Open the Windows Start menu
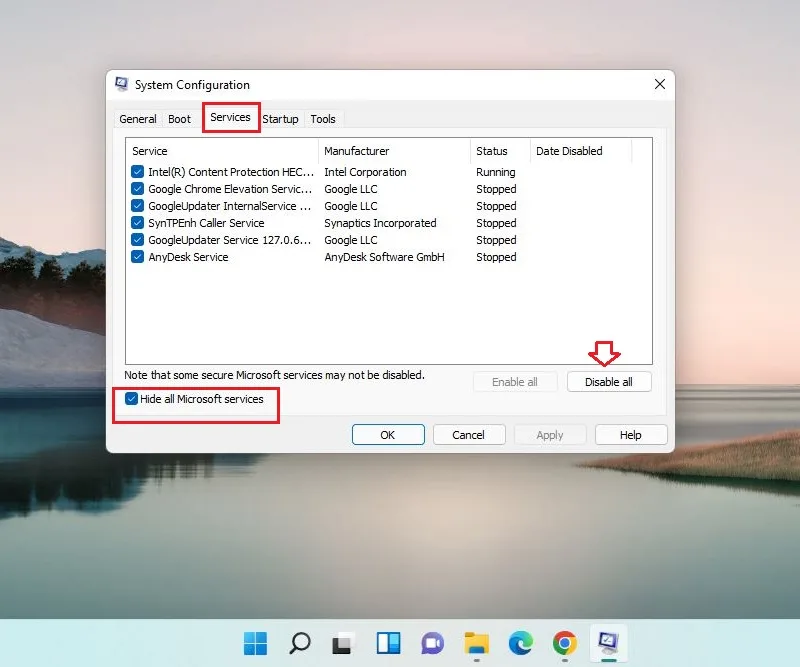Screen dimensions: 800x667 (256, 643)
